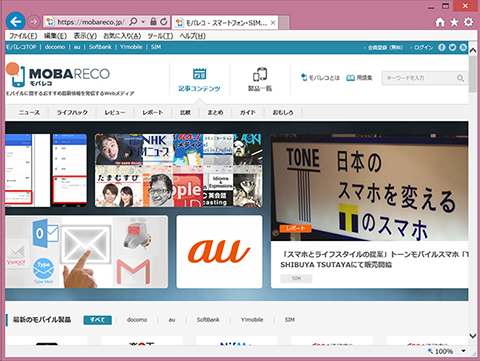480x361 pixels.
Task: Open the TONE スマホ featured article image
Action: [369, 187]
